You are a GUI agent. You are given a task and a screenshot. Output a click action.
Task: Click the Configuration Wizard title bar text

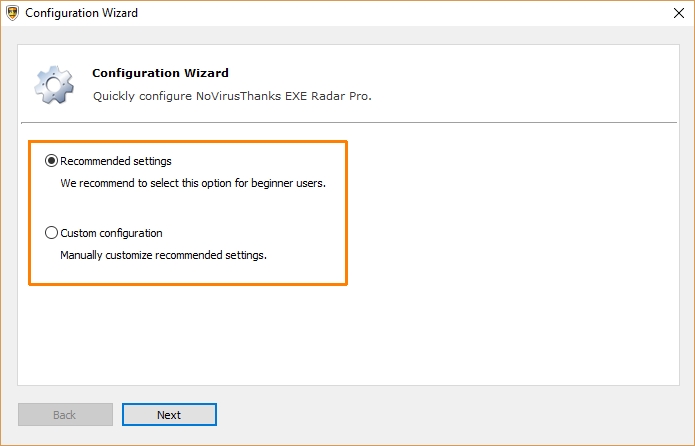(x=81, y=14)
